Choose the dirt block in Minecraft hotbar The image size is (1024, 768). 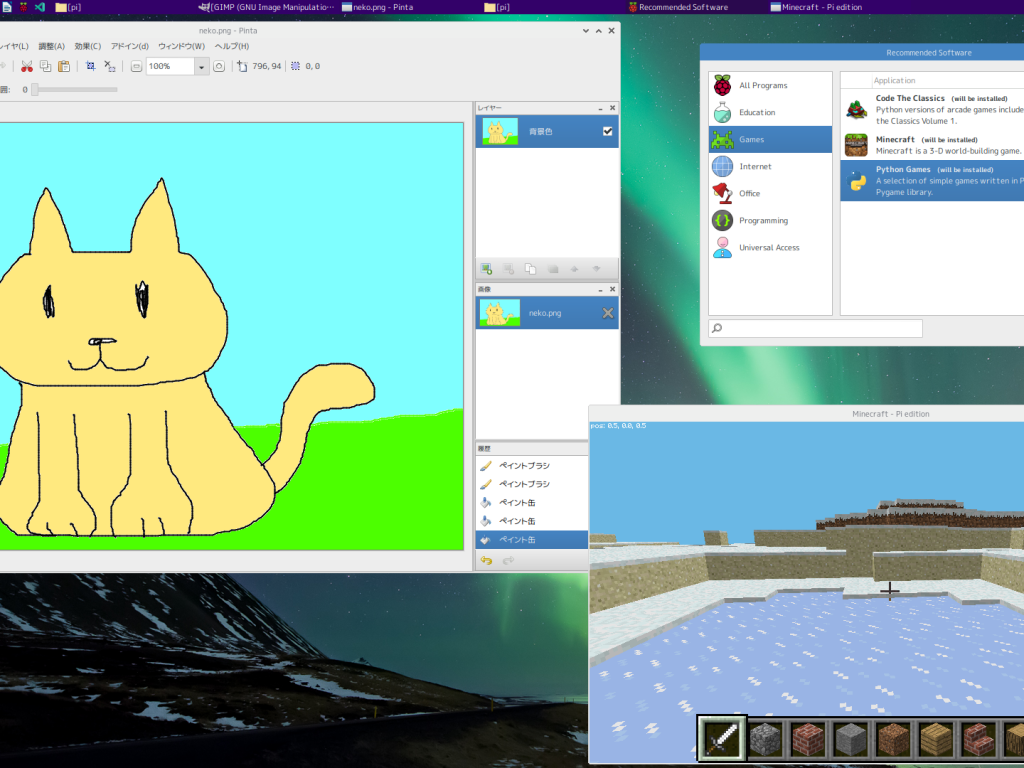click(x=893, y=739)
